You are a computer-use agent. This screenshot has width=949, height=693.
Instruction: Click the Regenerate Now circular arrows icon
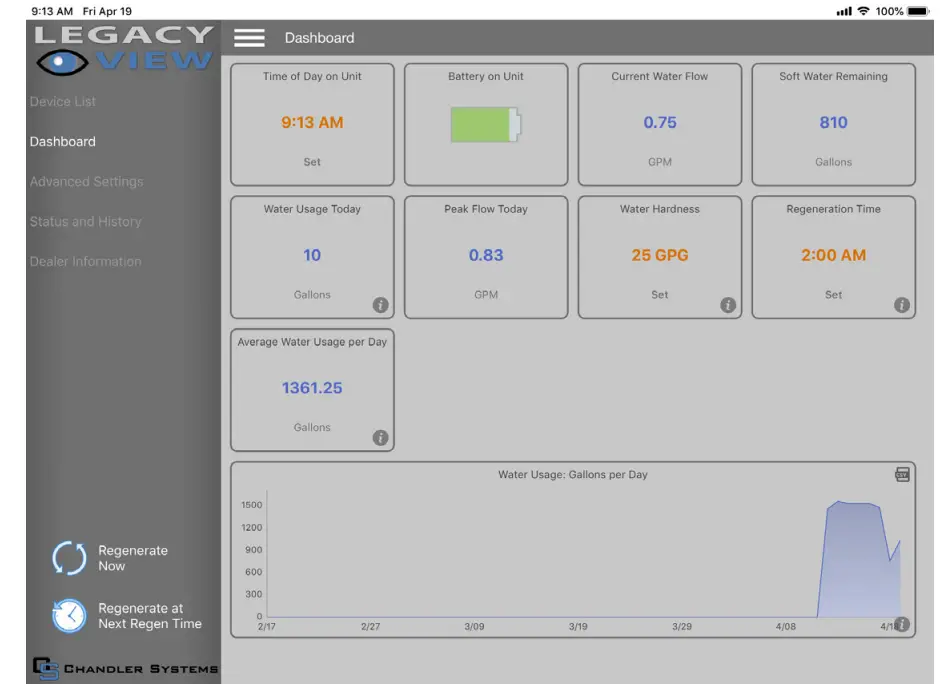coord(69,558)
